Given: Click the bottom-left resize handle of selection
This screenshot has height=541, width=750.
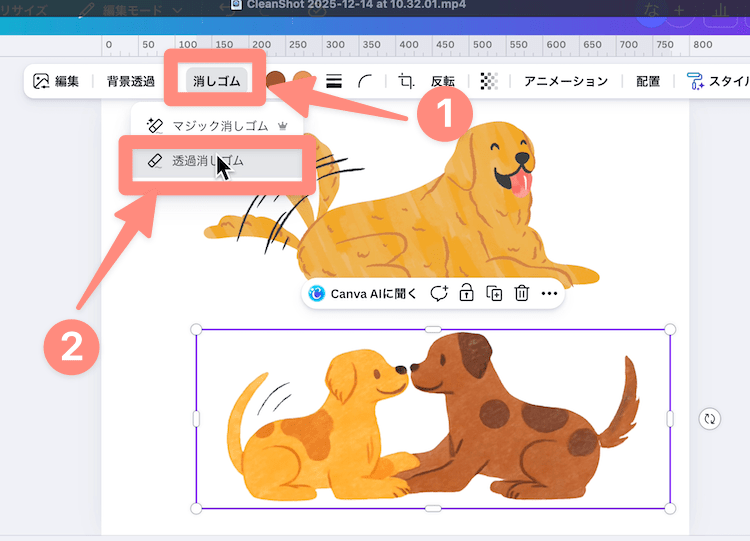Looking at the screenshot, I should pyautogui.click(x=196, y=508).
